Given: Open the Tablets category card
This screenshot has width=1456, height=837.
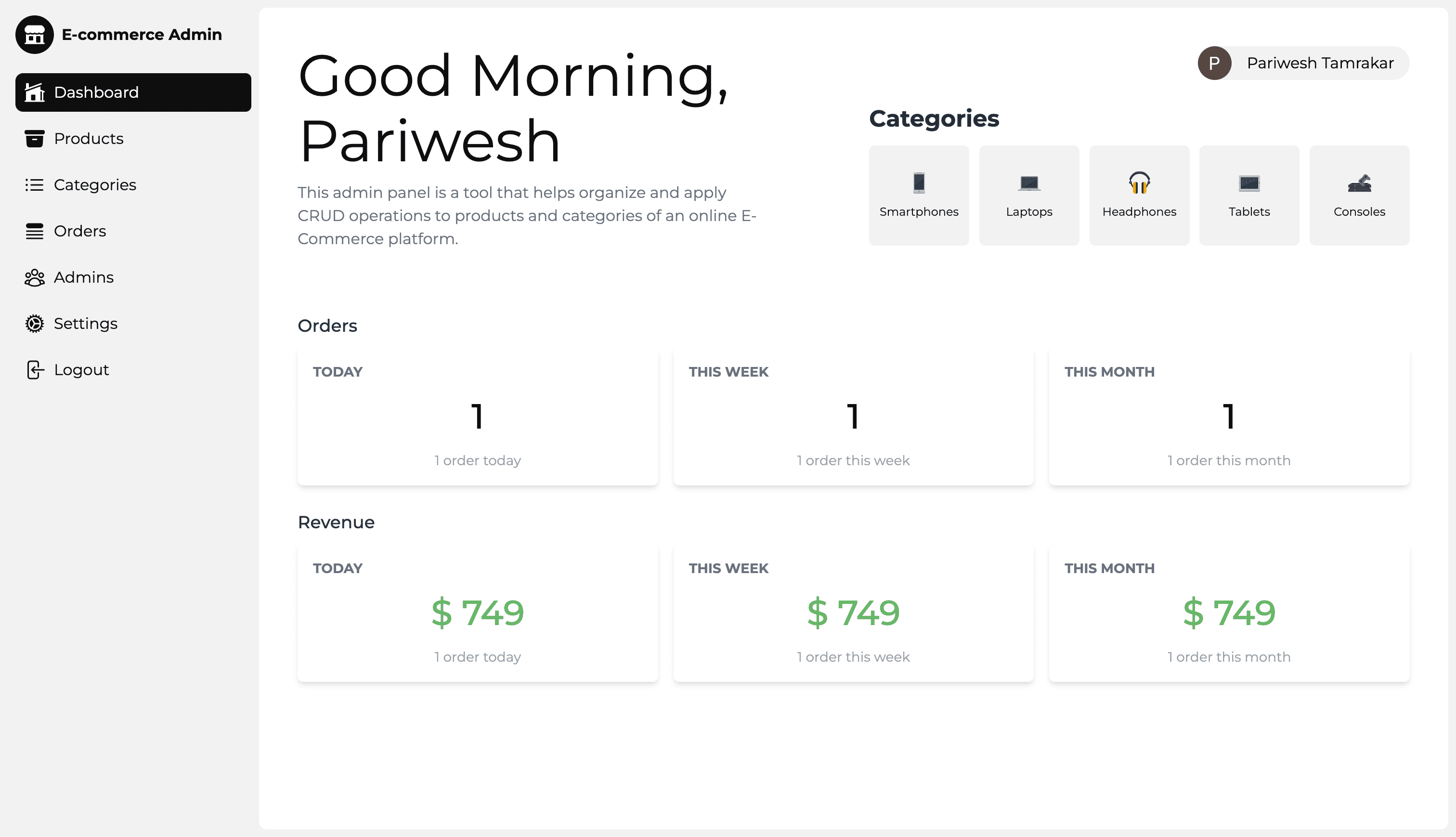Looking at the screenshot, I should point(1249,196).
